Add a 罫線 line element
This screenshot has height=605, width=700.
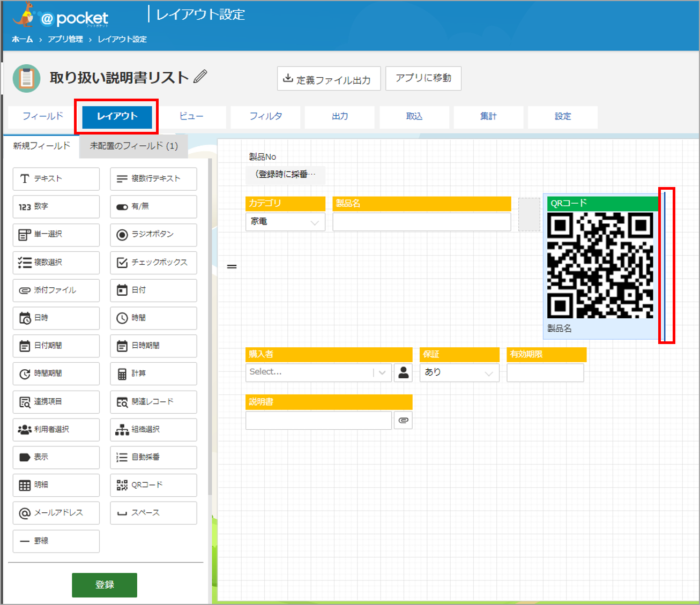(x=56, y=541)
